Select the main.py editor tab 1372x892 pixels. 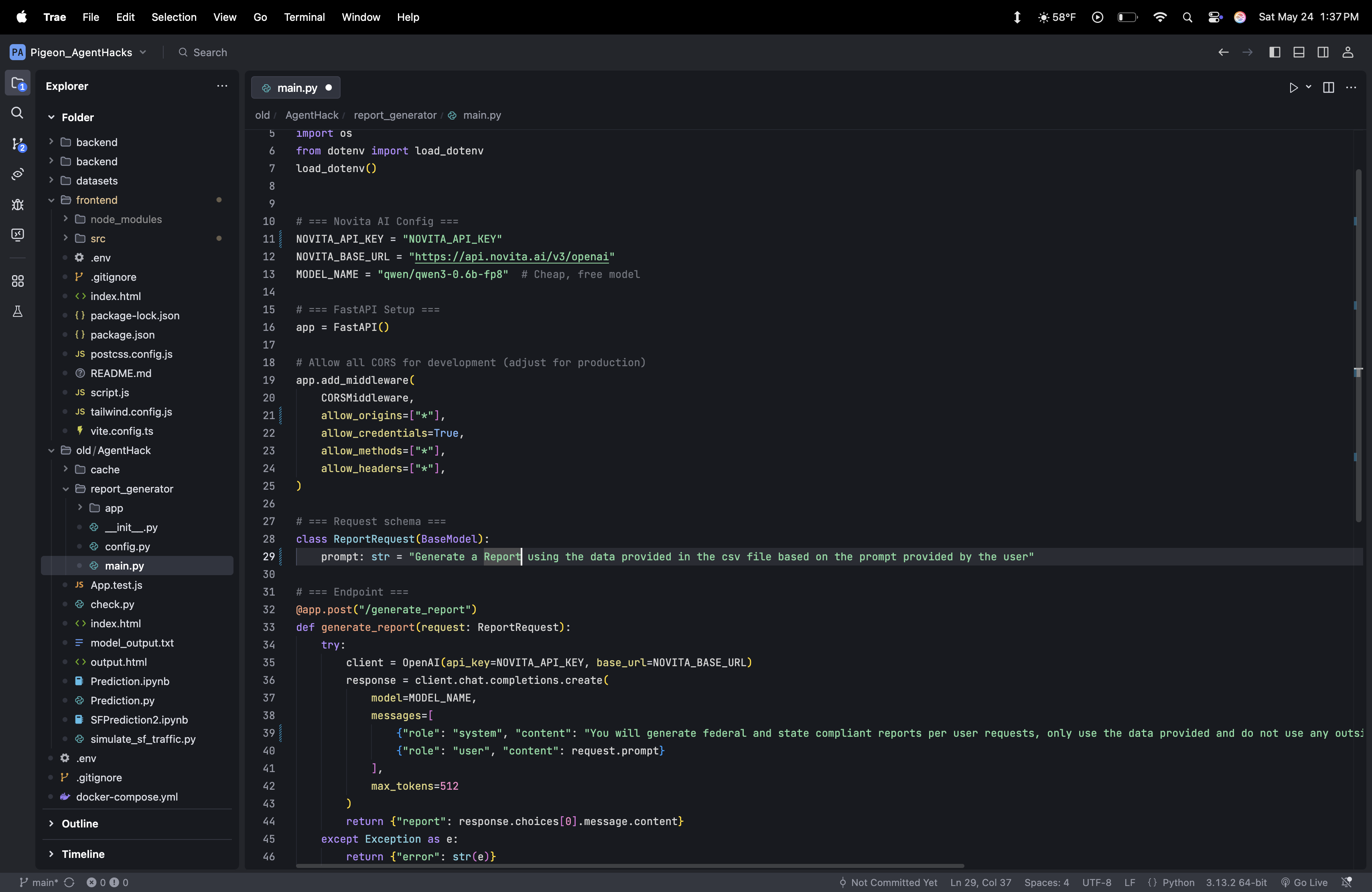pos(296,87)
